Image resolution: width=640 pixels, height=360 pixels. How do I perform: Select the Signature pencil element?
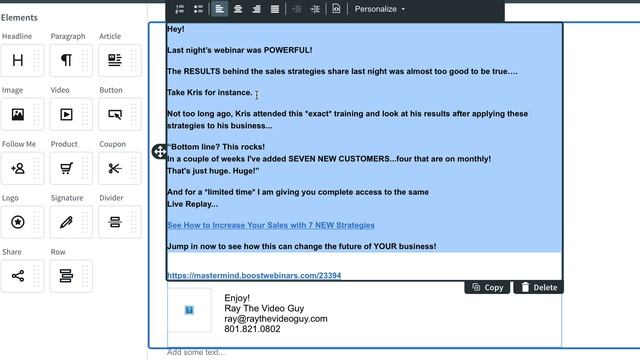point(71,222)
